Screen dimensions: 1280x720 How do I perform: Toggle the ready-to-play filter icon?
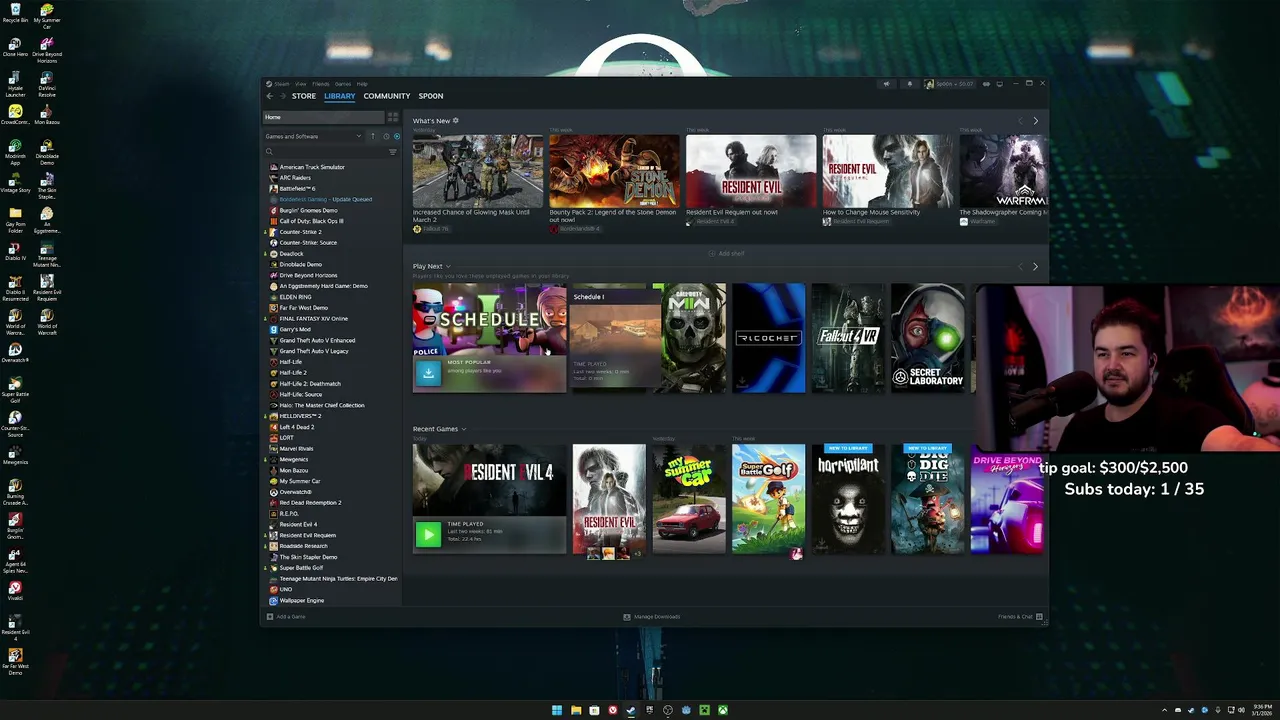[x=396, y=136]
